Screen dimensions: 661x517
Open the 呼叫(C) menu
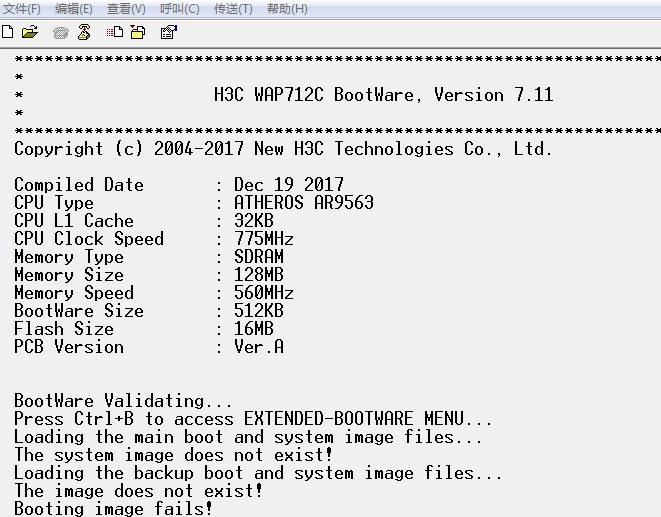click(x=180, y=8)
